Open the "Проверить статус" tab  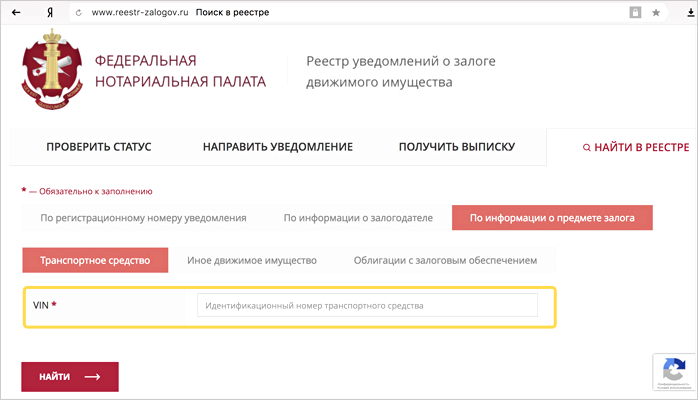[99, 147]
